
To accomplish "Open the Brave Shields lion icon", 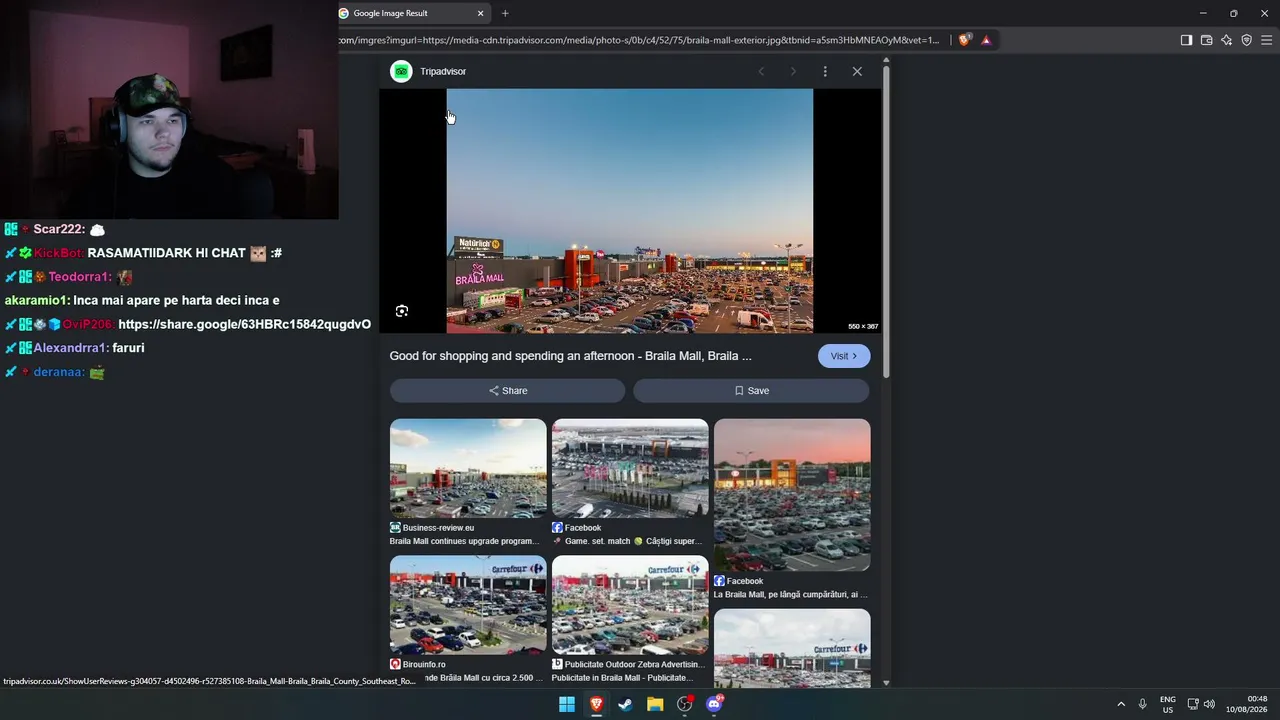I will (964, 40).
